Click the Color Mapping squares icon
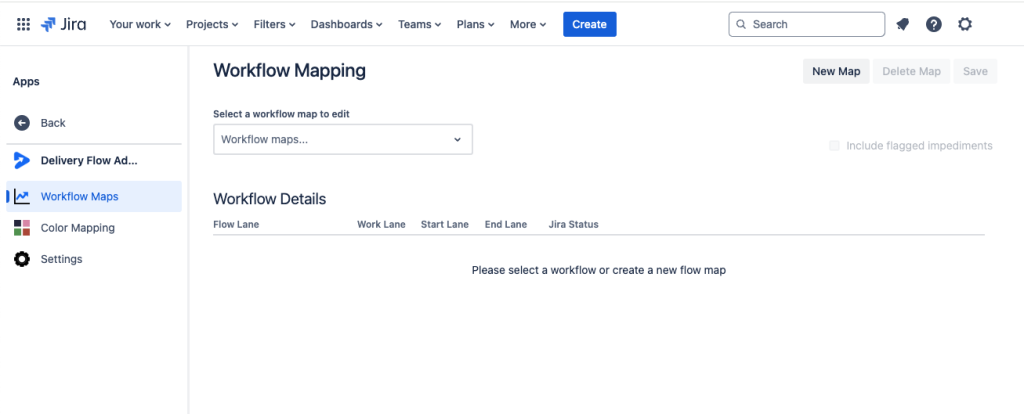This screenshot has height=414, width=1024. point(22,228)
